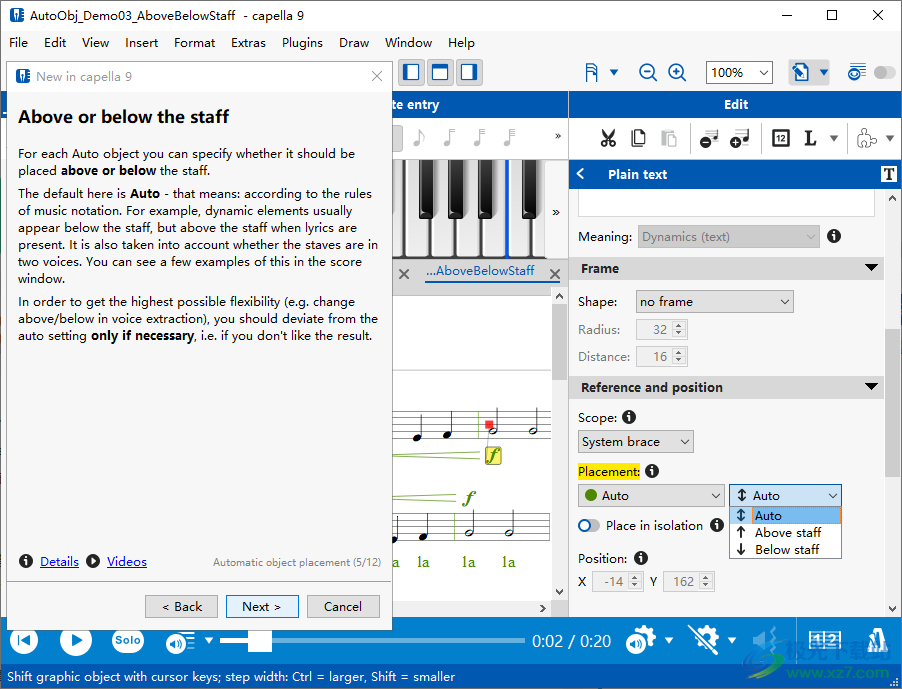The width and height of the screenshot is (902, 689).
Task: Click the playback position slider track
Action: coord(400,640)
